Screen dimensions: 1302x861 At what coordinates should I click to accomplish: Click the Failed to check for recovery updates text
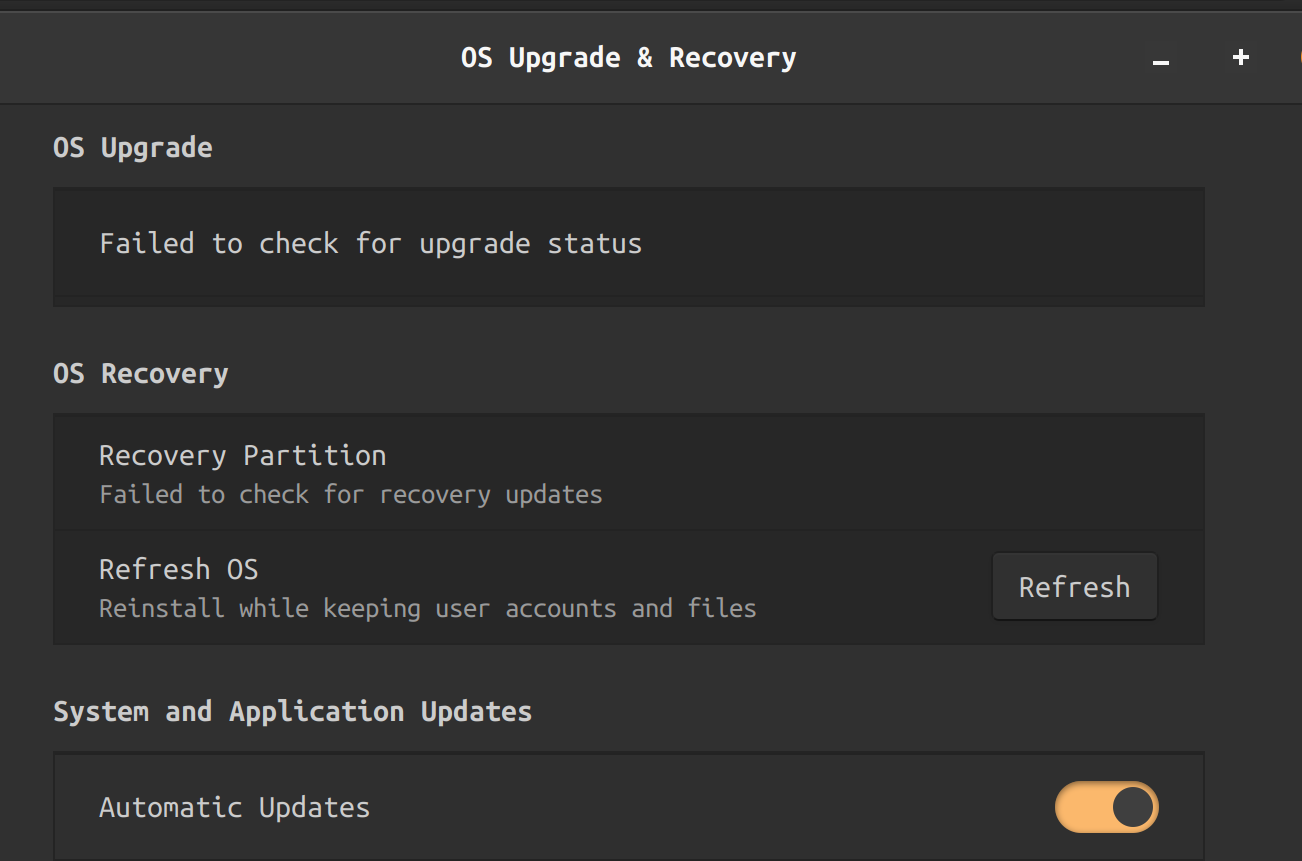tap(350, 494)
